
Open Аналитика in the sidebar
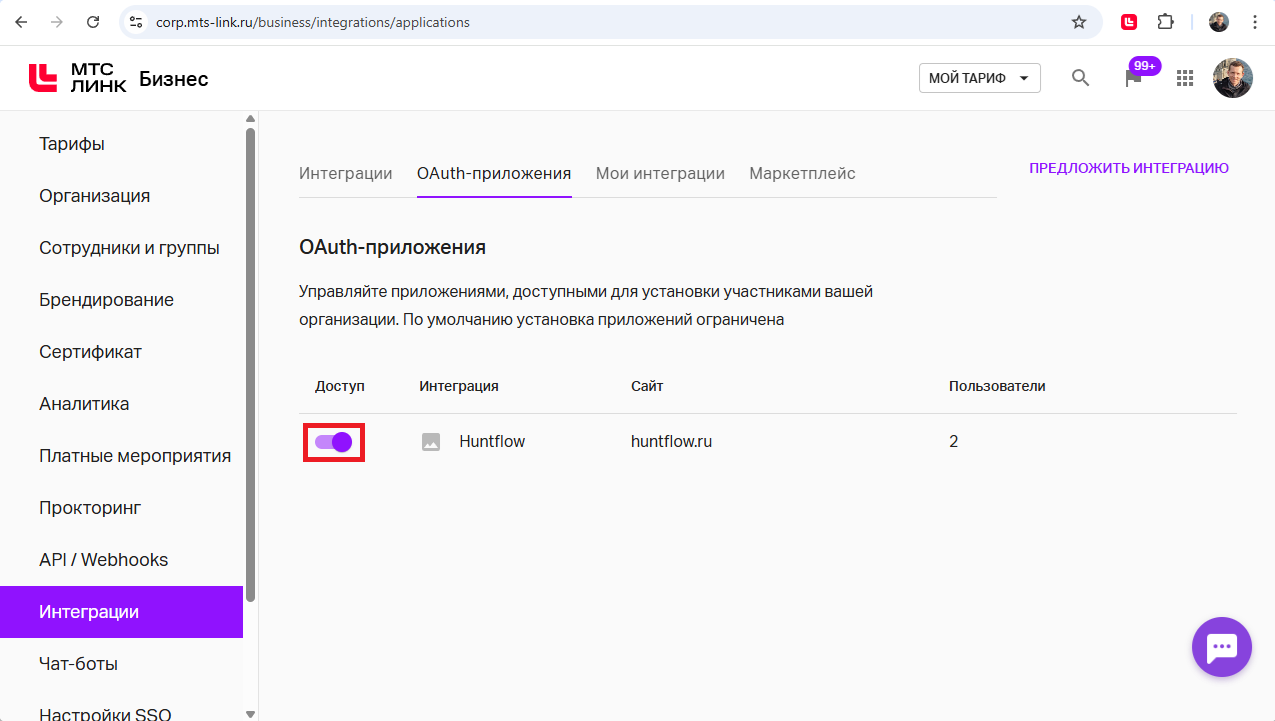click(121, 404)
